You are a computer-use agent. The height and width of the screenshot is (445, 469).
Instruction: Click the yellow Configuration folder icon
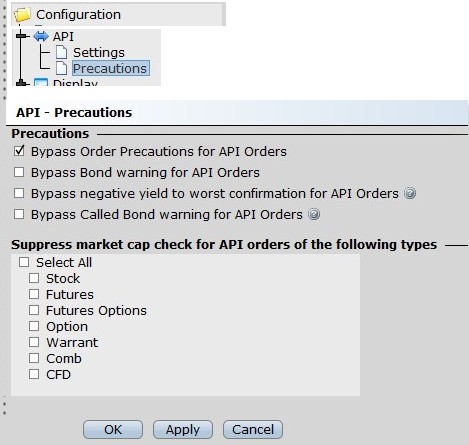[22, 15]
